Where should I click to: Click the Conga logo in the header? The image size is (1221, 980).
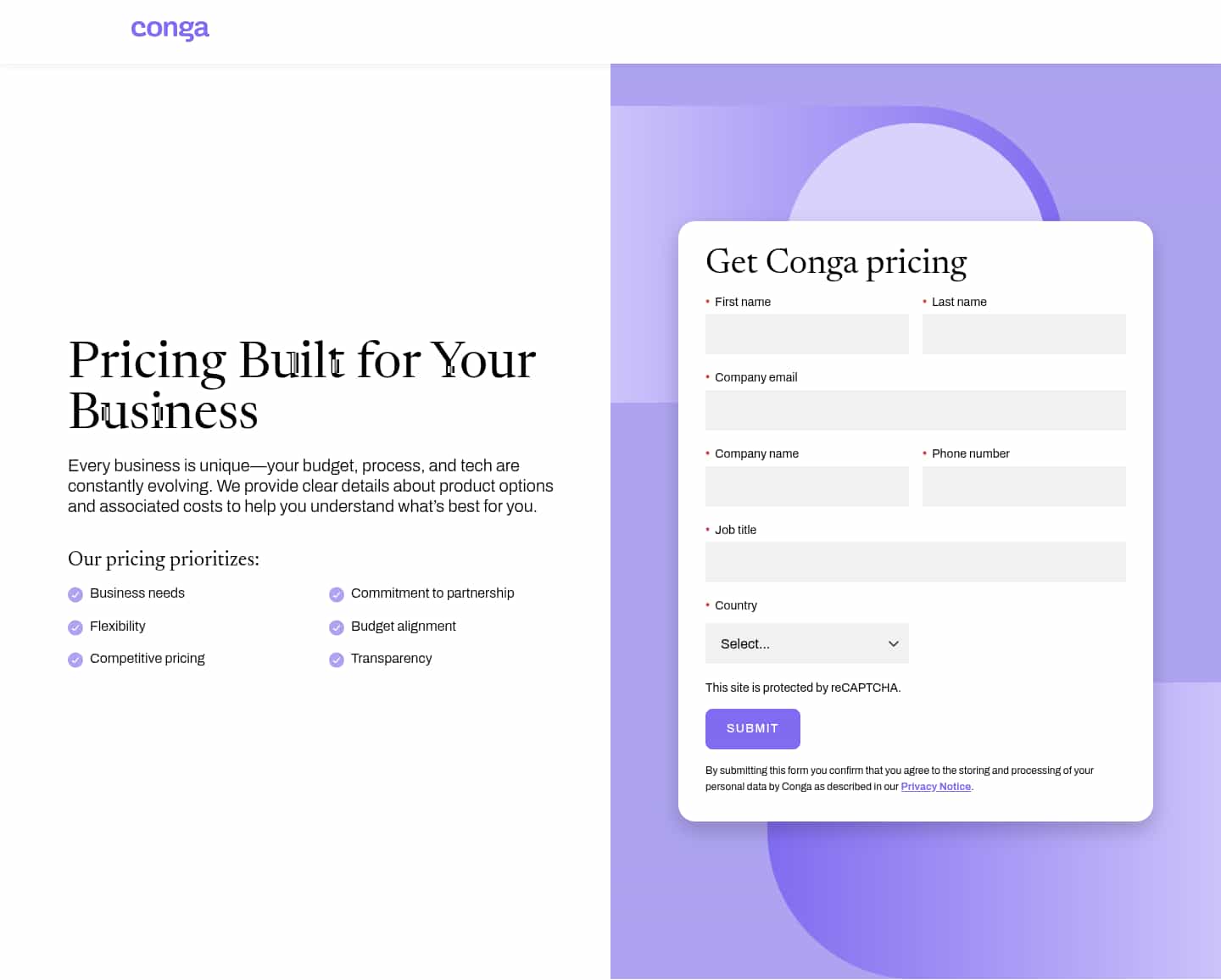(x=170, y=28)
